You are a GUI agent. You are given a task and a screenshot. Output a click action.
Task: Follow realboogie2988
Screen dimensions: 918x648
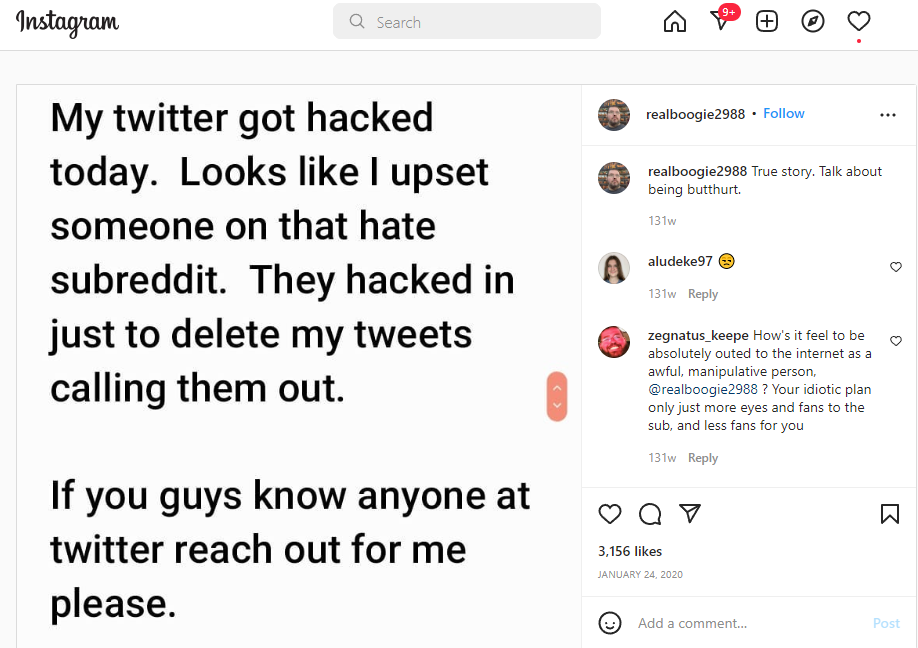(x=784, y=114)
